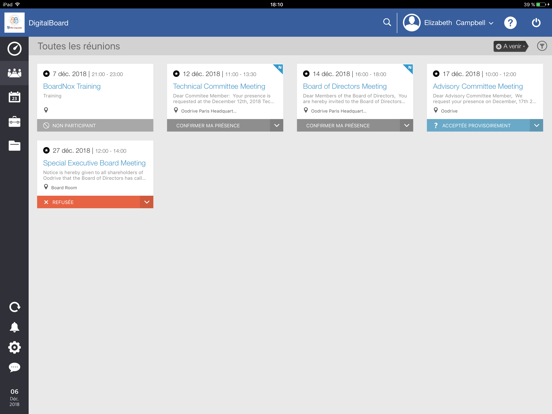
Task: Click the Acceptée provisoirement button
Action: (478, 125)
